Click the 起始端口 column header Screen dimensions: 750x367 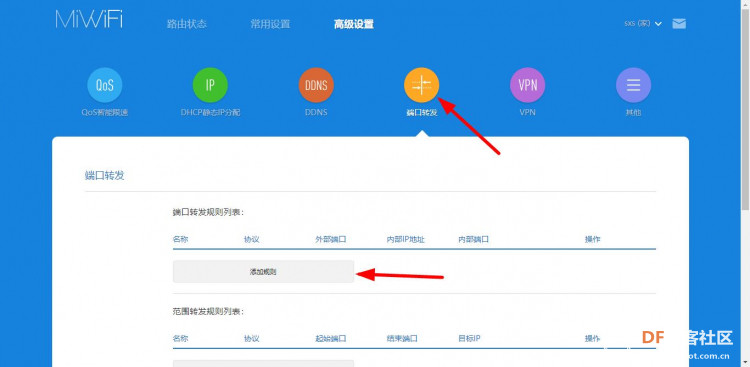click(x=331, y=339)
